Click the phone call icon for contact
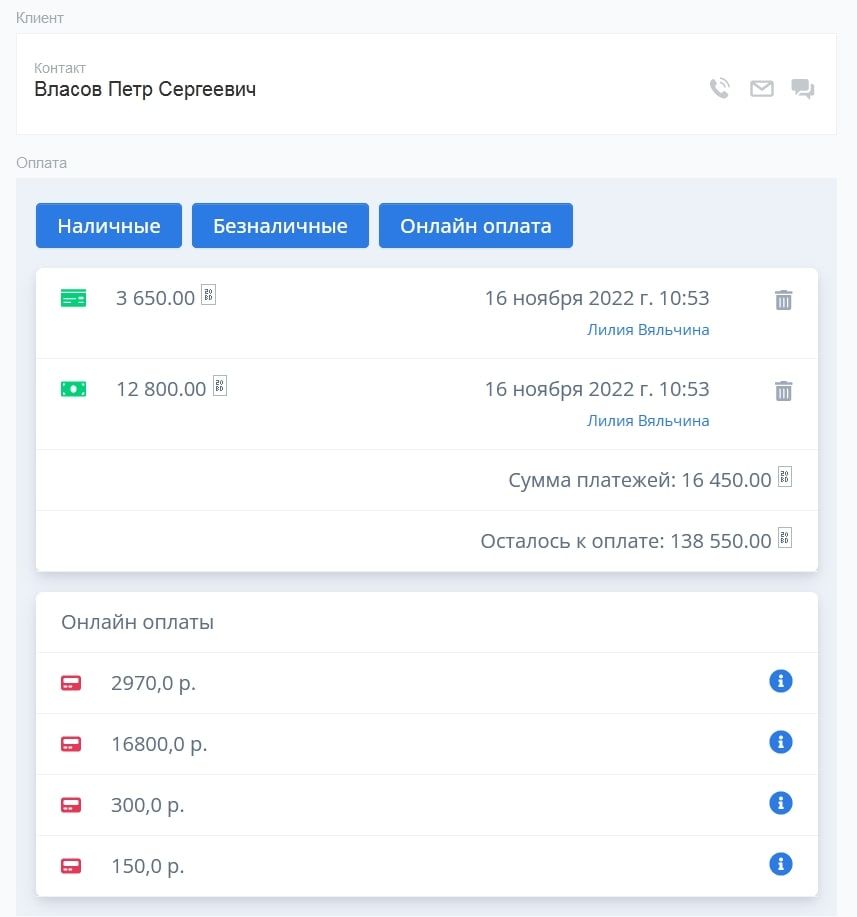The height and width of the screenshot is (917, 857). click(719, 89)
